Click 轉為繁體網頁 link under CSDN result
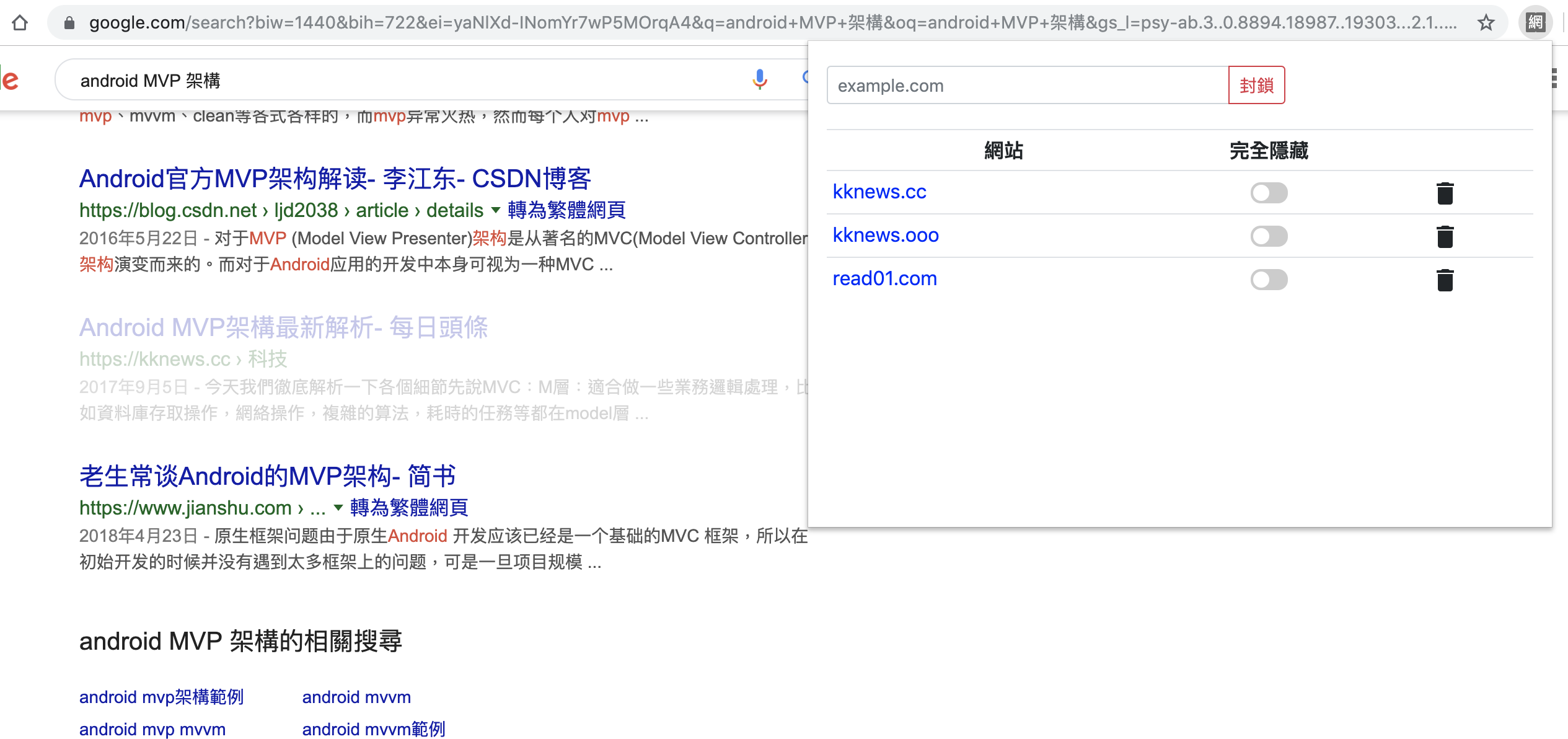The image size is (1568, 739). [566, 210]
